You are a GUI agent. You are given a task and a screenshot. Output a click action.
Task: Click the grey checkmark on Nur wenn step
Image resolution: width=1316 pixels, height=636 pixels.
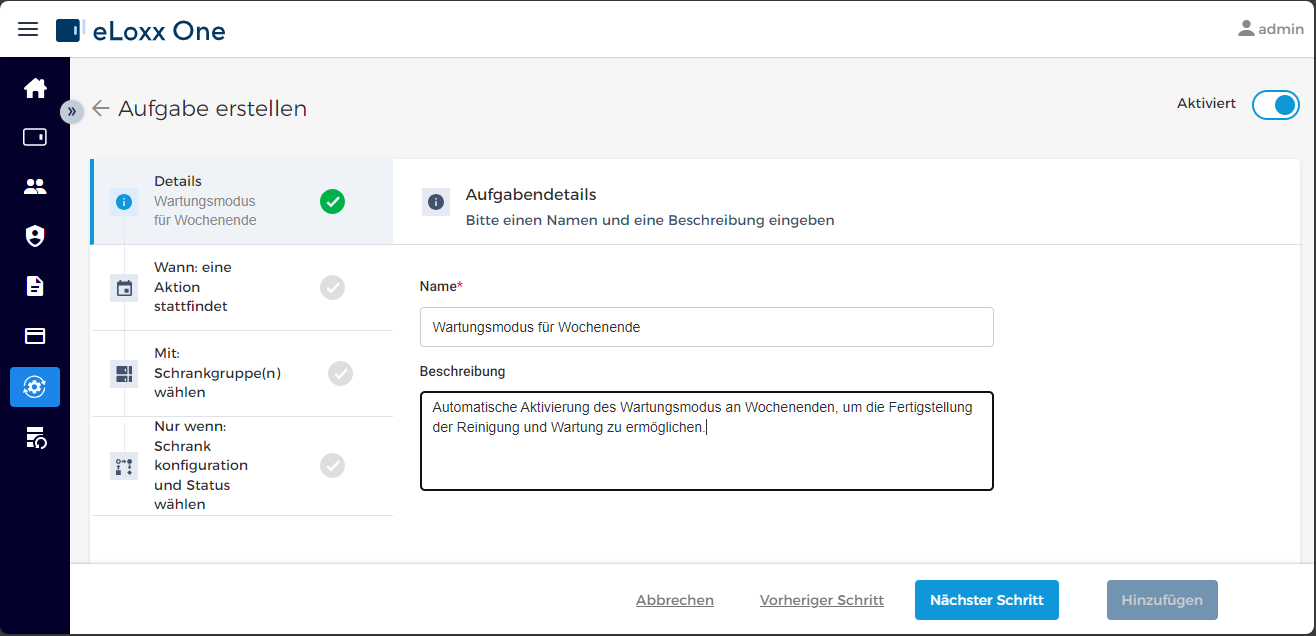(332, 465)
